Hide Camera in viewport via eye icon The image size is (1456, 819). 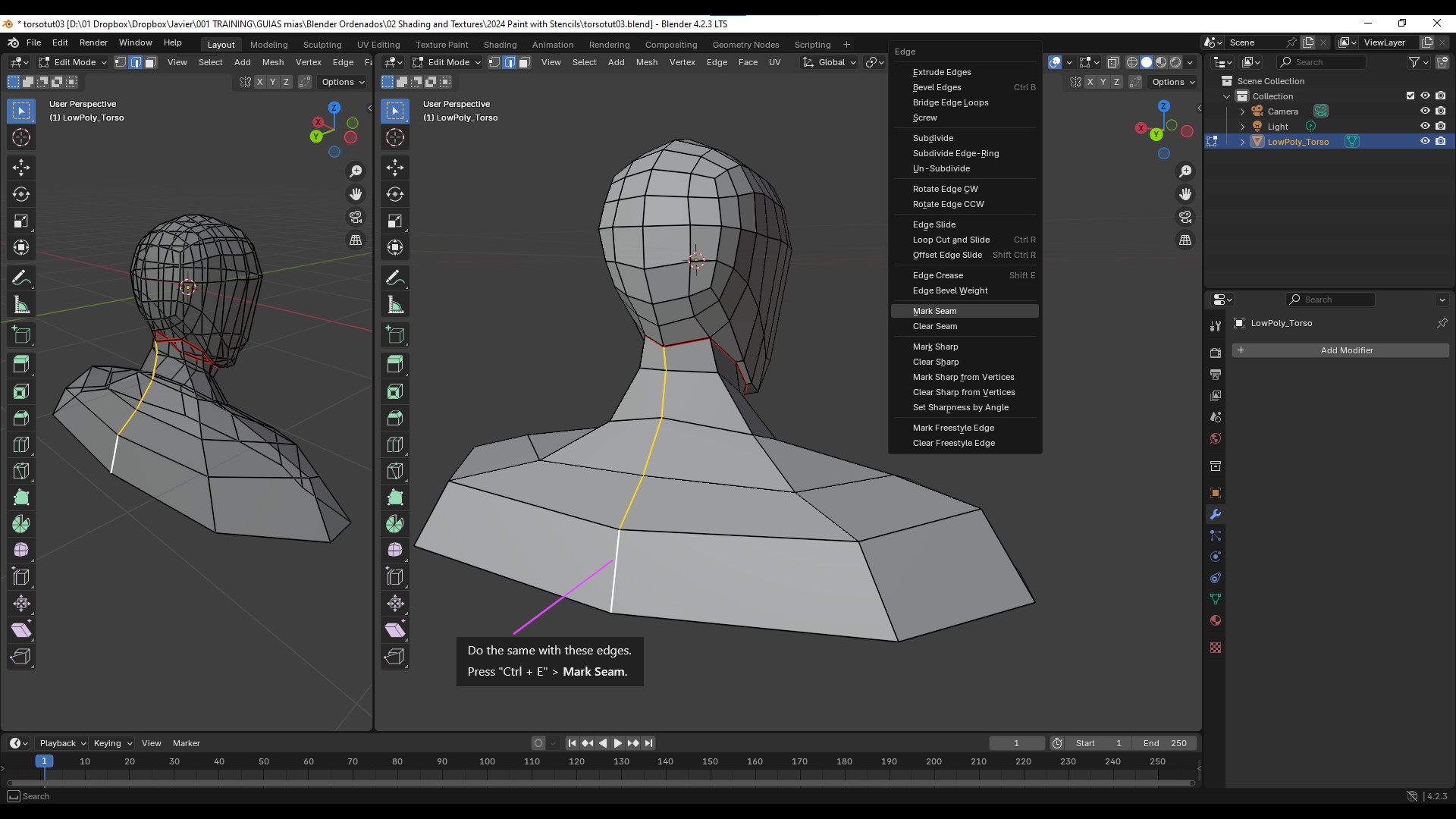[1425, 111]
